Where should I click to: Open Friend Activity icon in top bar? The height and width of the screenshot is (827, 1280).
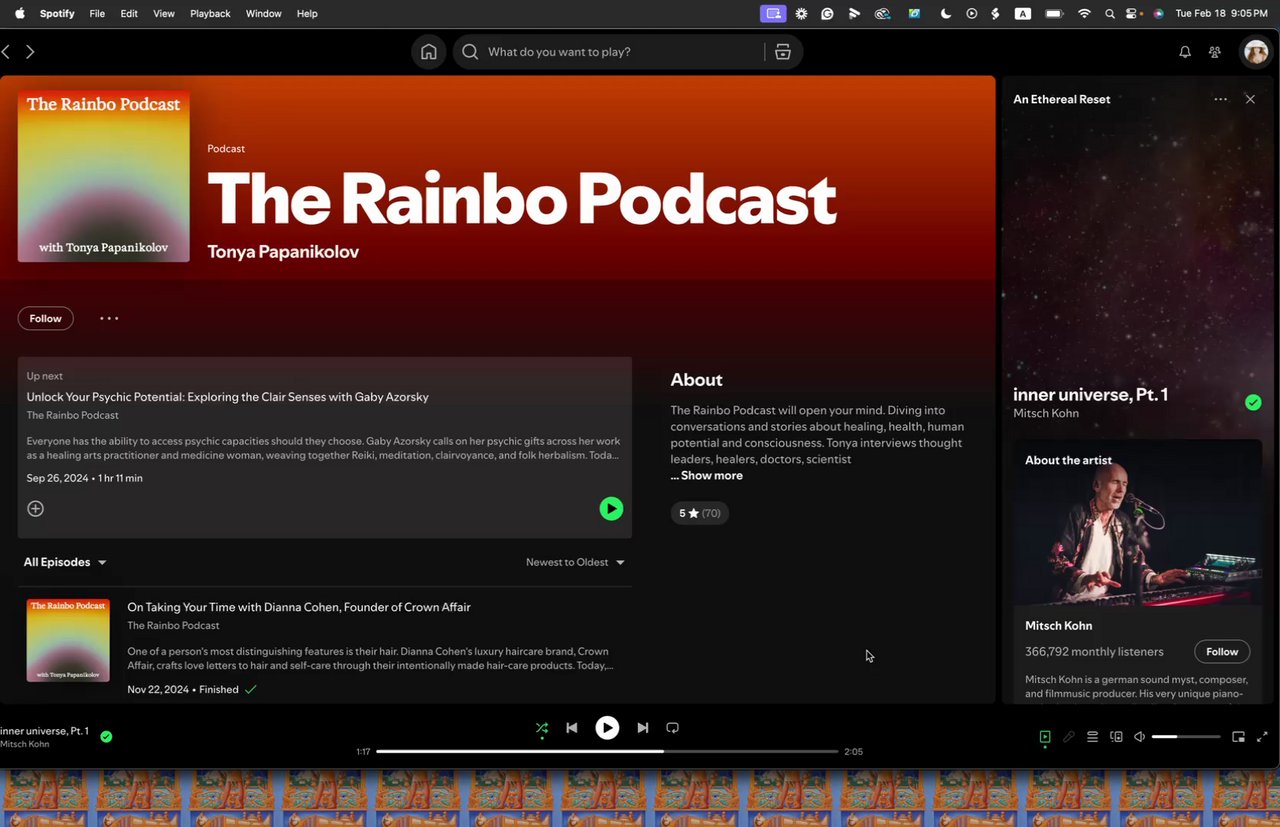1215,52
